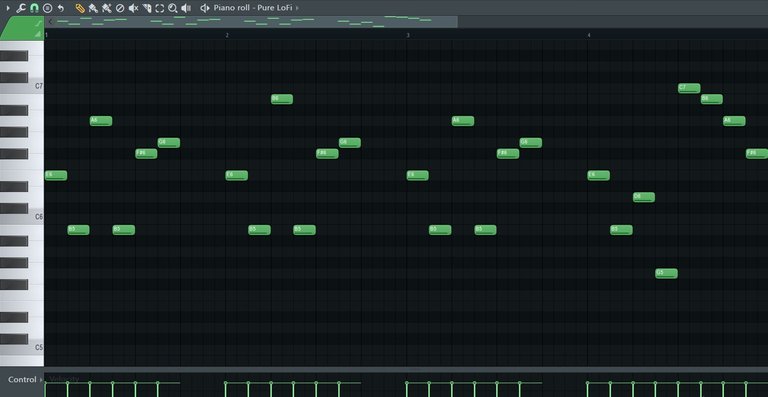Screen dimensions: 768x397
Task: Choose the Zoom magnifier tool
Action: (172, 8)
